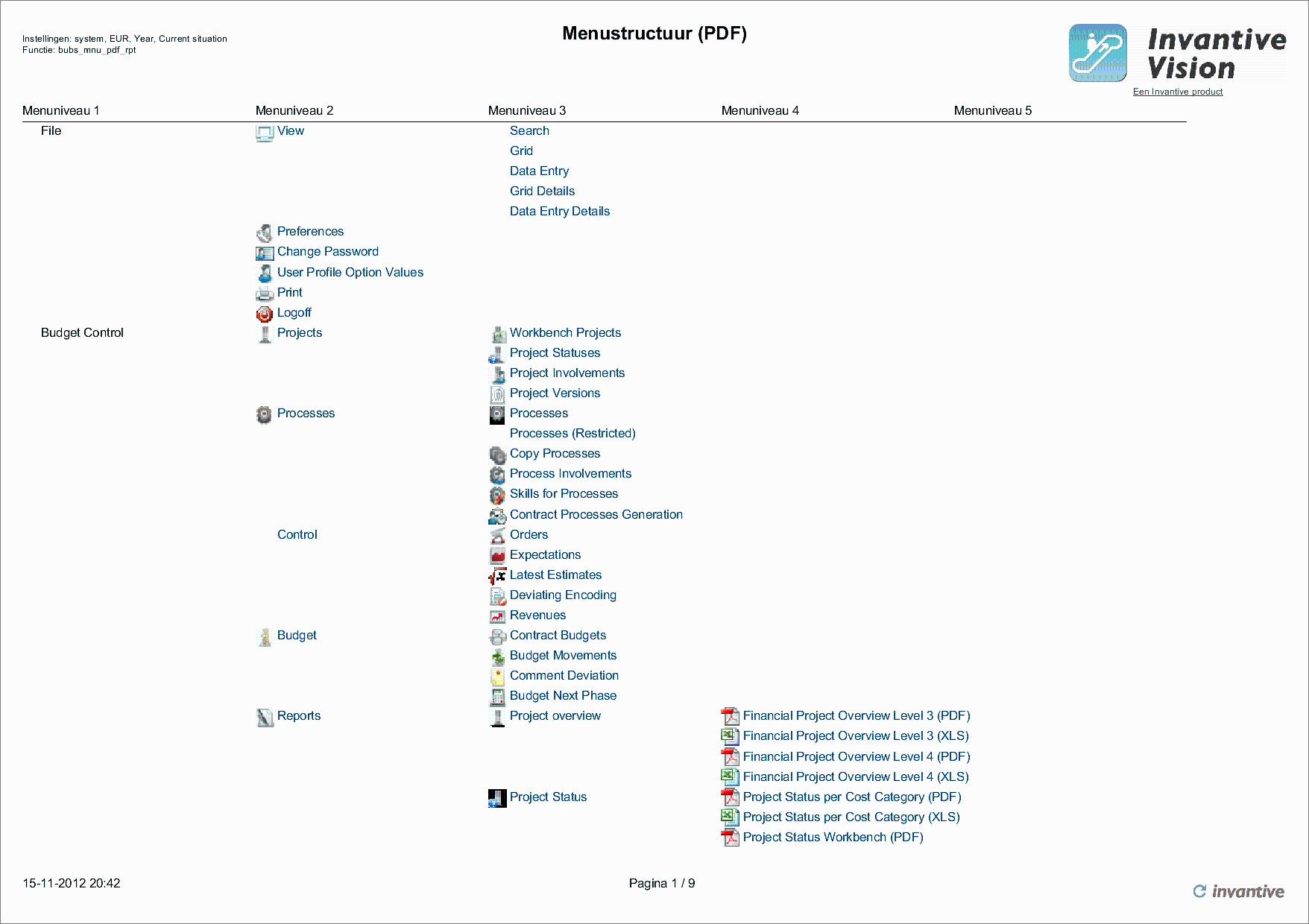Click the Print printer icon
Image resolution: width=1309 pixels, height=924 pixels.
click(x=265, y=294)
